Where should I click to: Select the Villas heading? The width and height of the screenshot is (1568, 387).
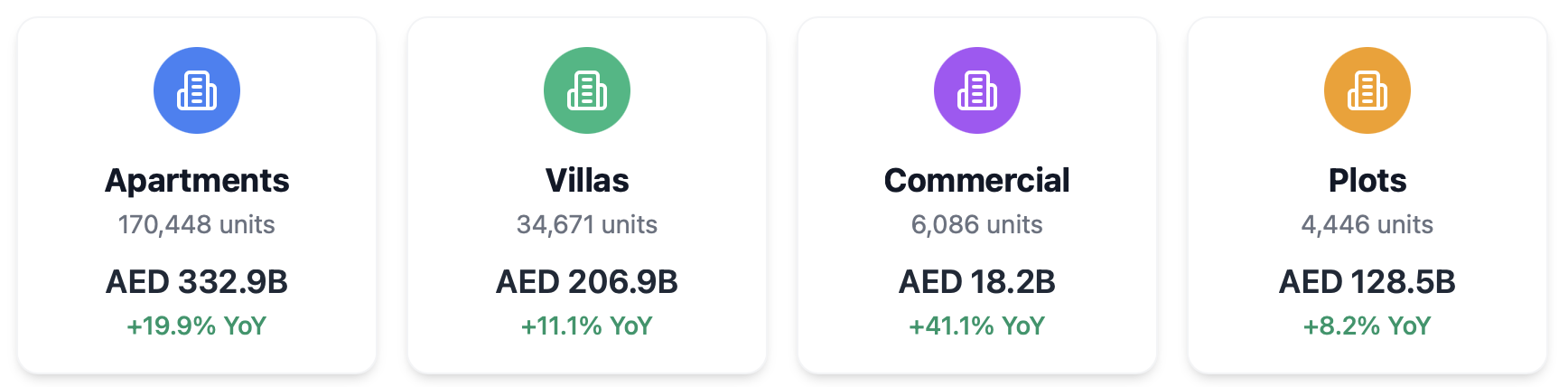click(587, 181)
